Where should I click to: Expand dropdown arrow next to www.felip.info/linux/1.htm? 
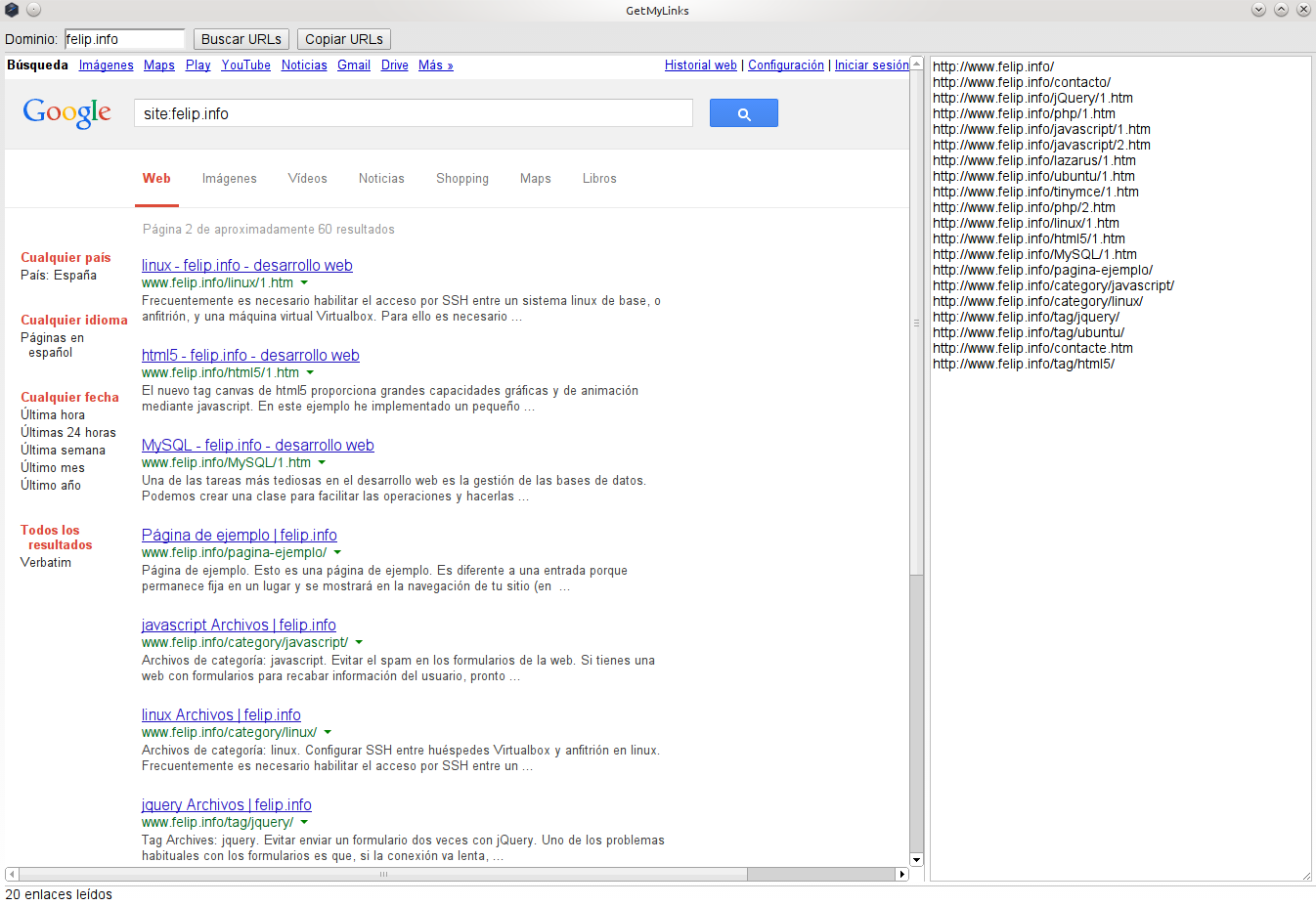304,283
